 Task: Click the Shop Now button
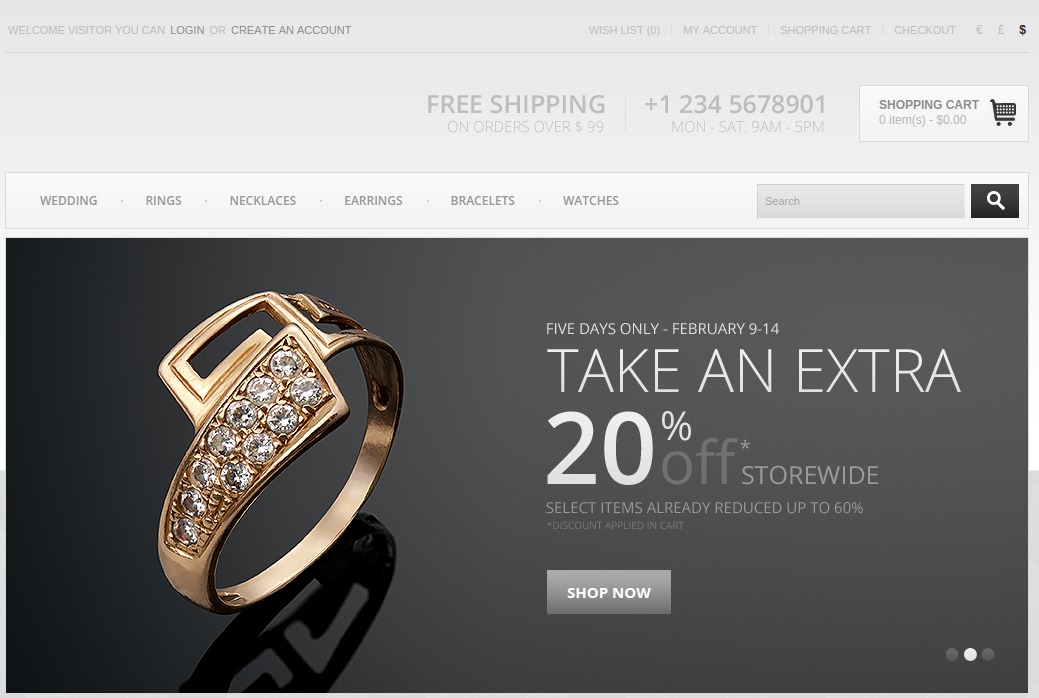pos(608,592)
